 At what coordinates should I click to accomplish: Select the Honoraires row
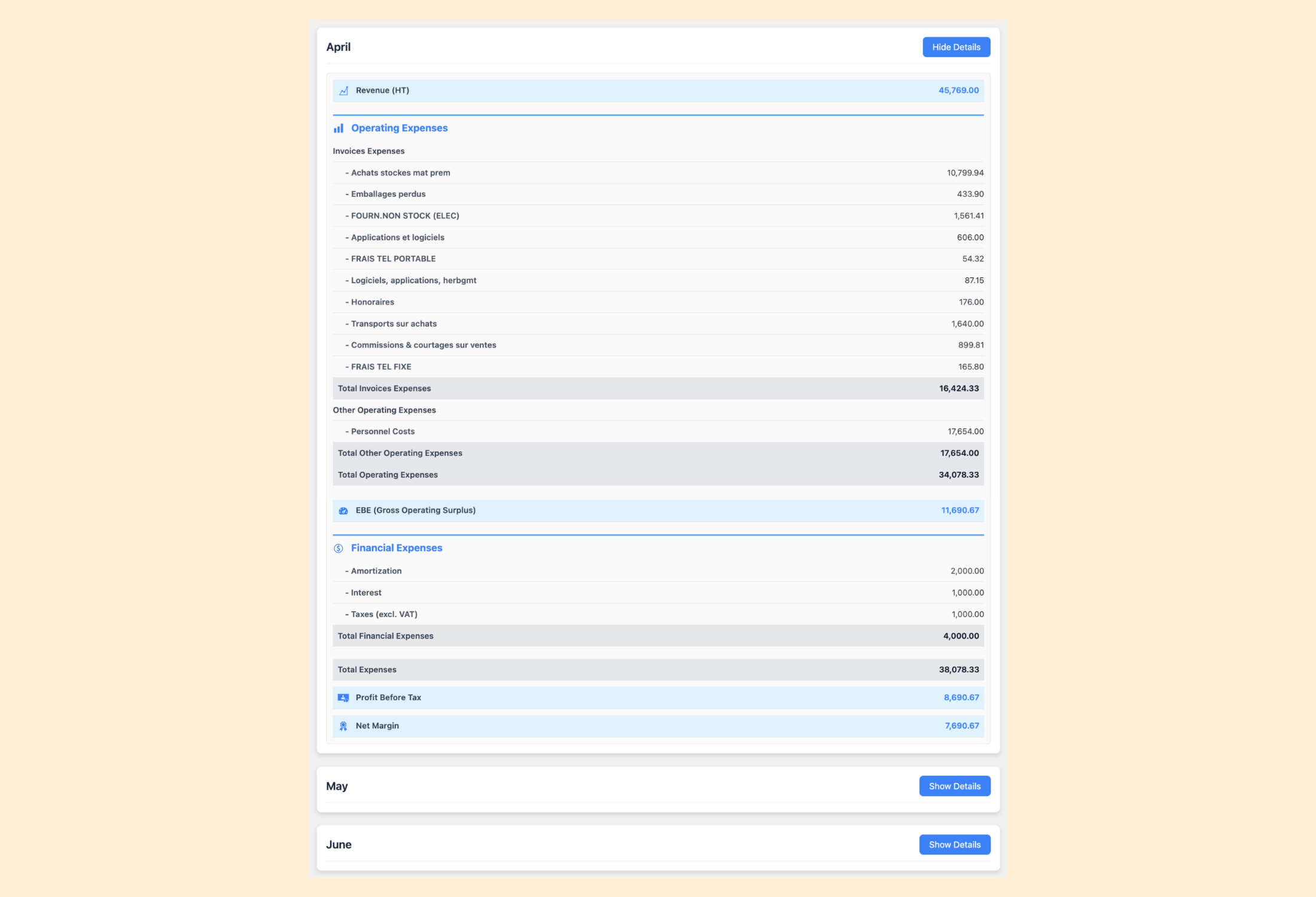[x=658, y=302]
